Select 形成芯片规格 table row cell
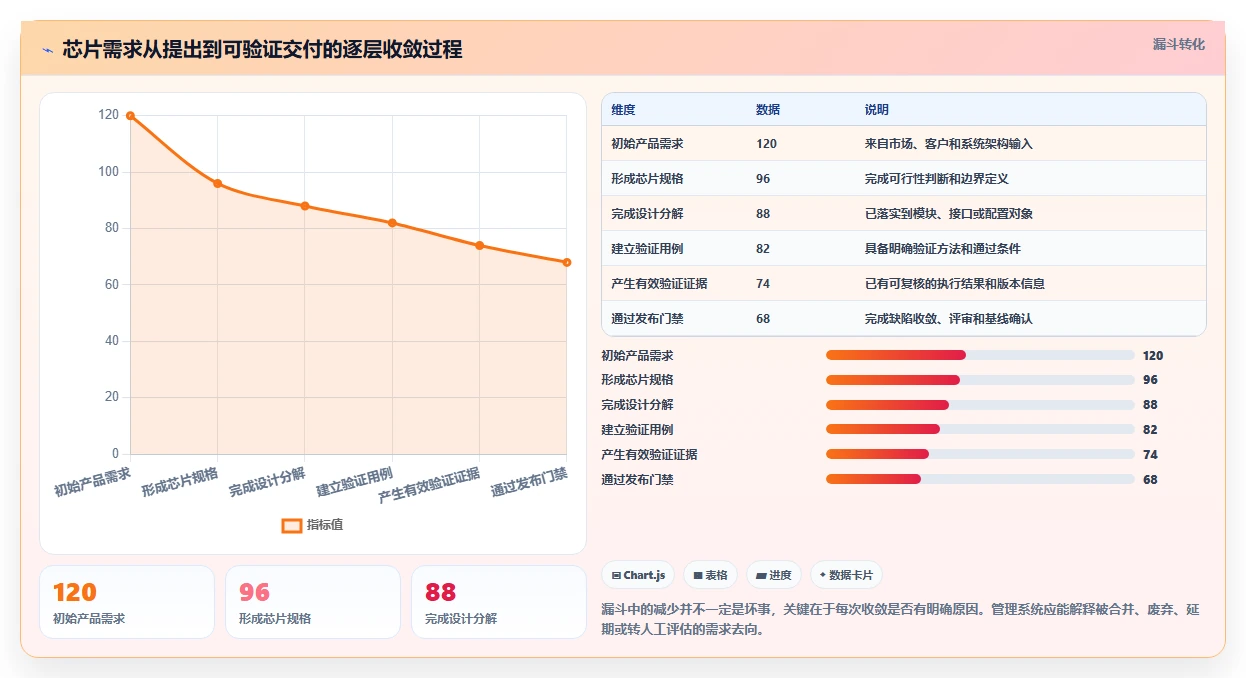Screen dimensions: 1246x678 click(x=647, y=179)
